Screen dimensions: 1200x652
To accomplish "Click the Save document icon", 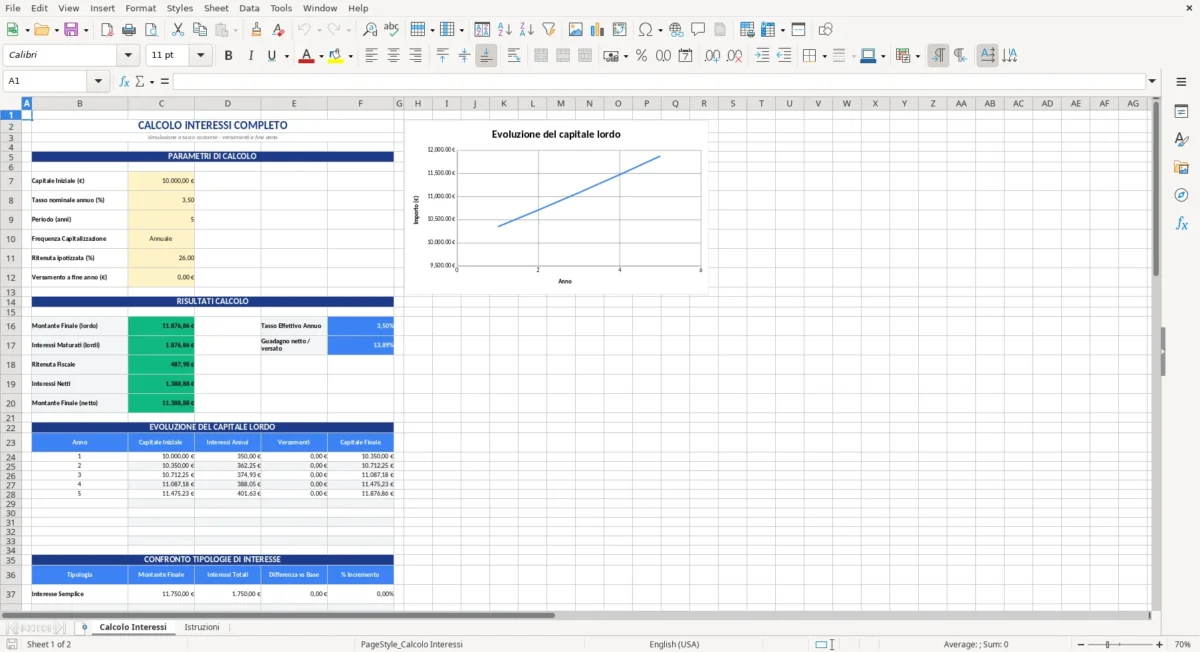I will (72, 30).
